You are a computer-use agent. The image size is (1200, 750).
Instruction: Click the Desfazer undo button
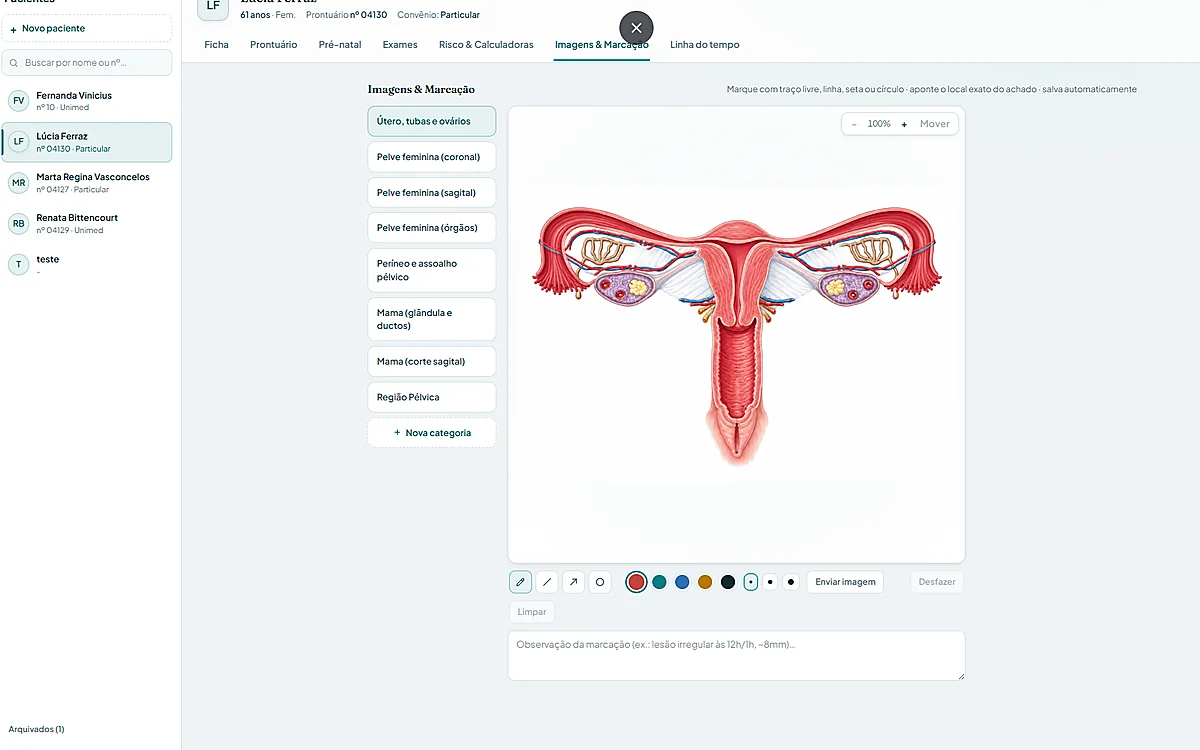click(937, 582)
